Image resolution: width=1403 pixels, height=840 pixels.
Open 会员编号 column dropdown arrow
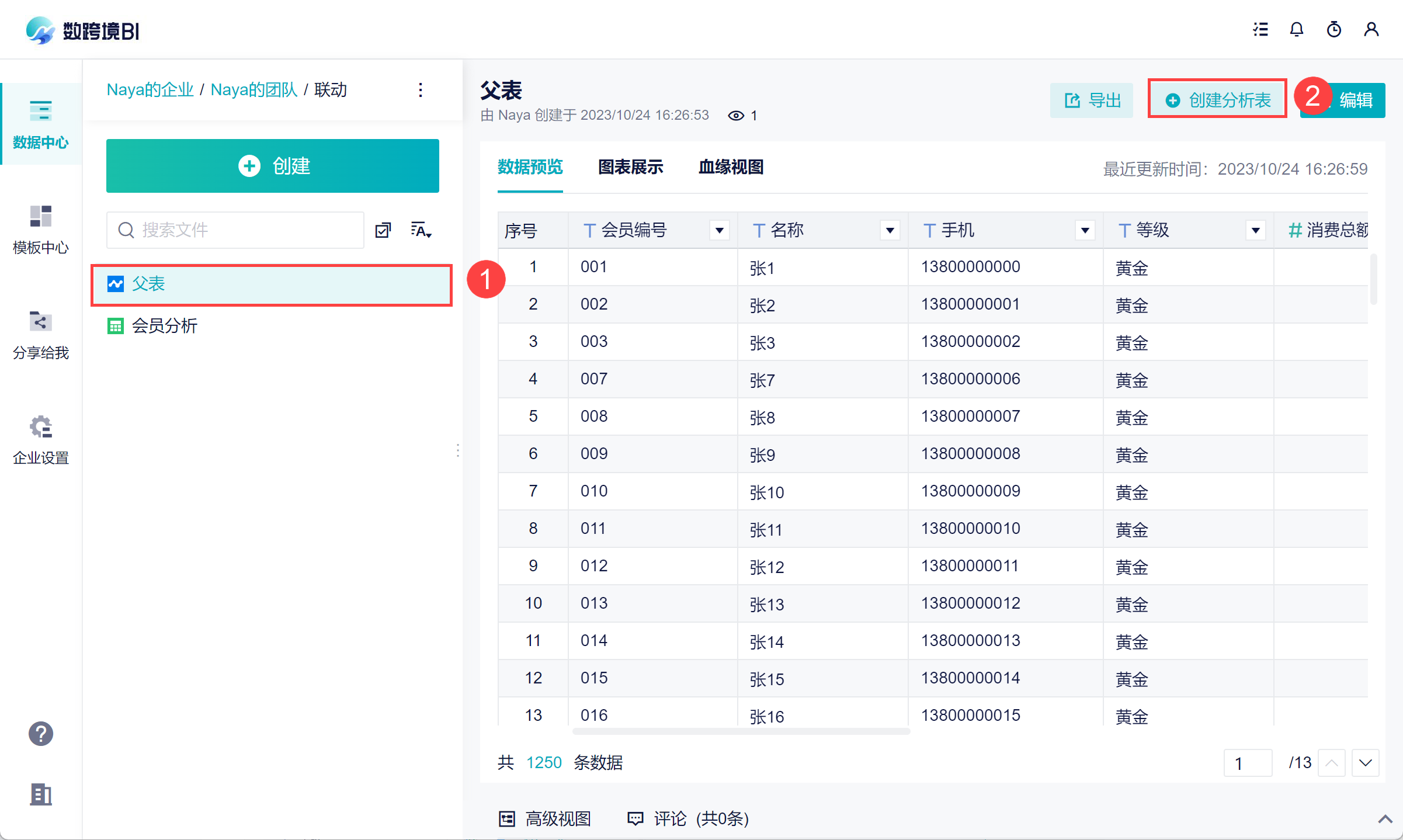(x=720, y=231)
